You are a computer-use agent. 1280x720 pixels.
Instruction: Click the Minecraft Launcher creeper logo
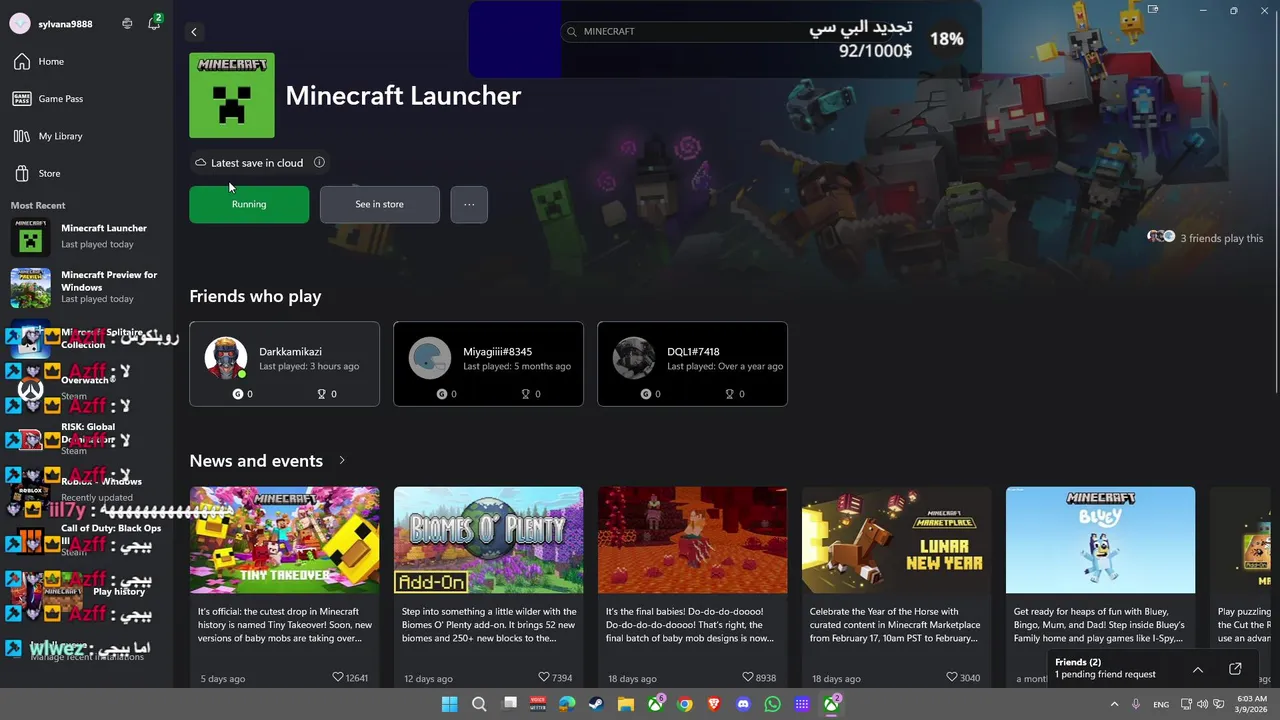pyautogui.click(x=232, y=95)
